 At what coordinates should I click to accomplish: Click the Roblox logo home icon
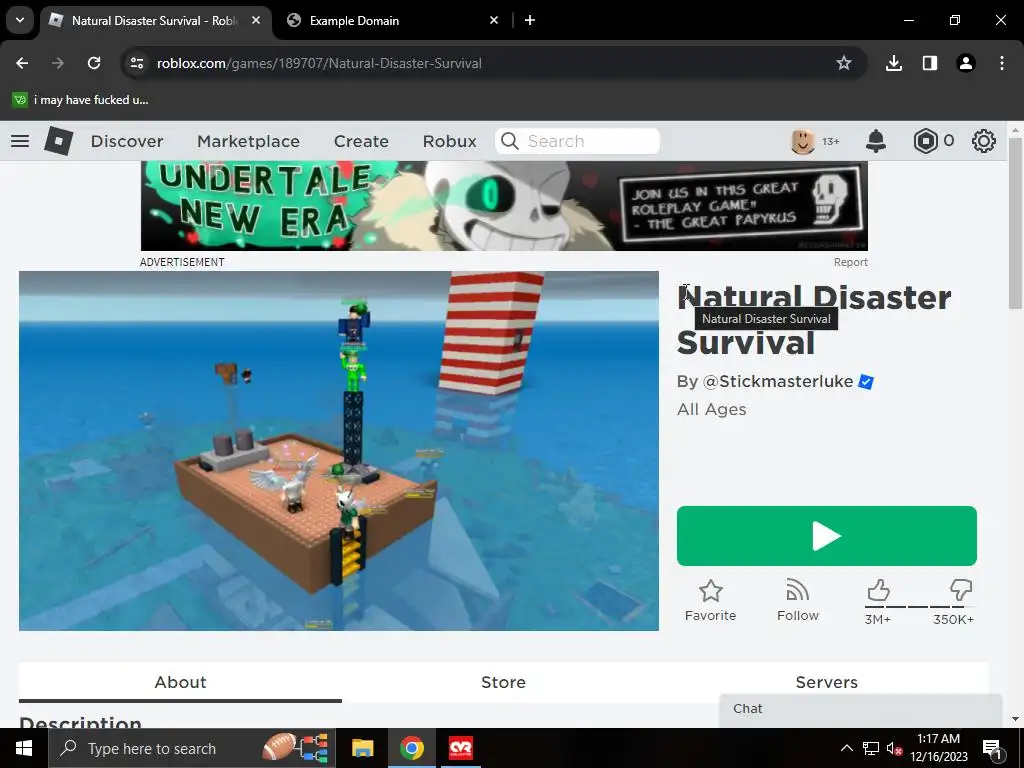point(58,141)
